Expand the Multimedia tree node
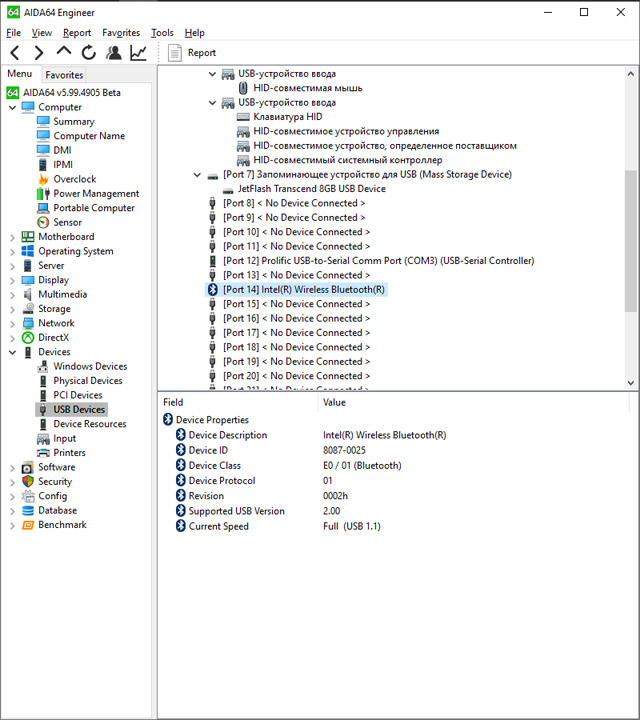The width and height of the screenshot is (640, 720). pyautogui.click(x=12, y=295)
